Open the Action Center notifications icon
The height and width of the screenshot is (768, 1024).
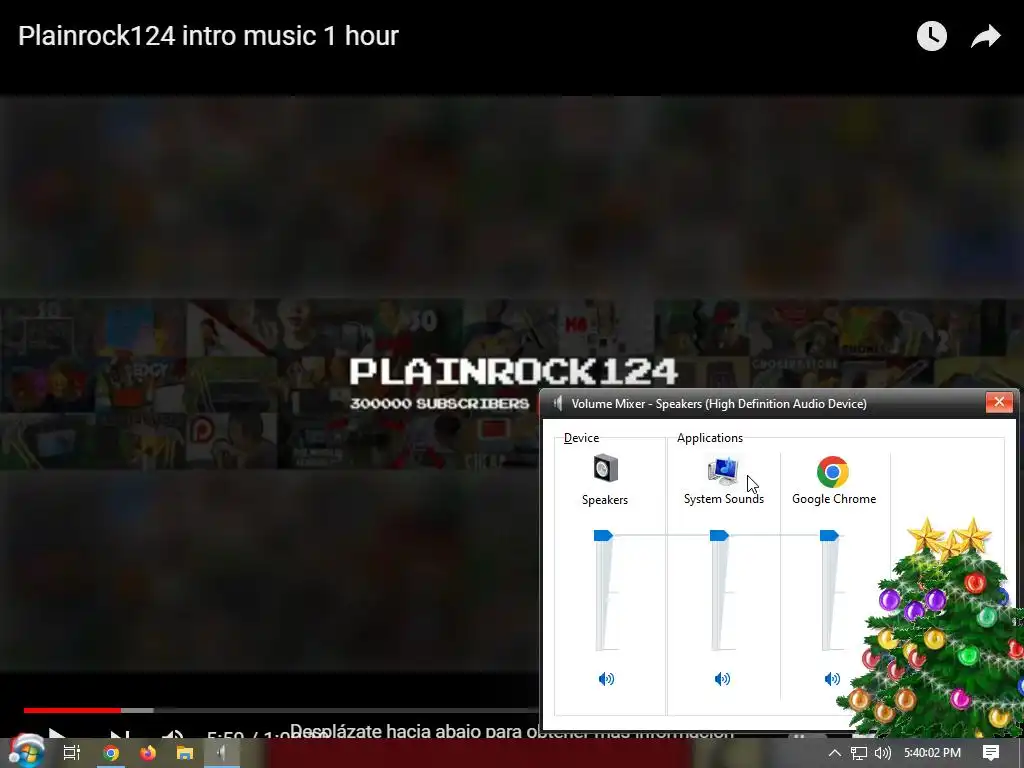(991, 753)
